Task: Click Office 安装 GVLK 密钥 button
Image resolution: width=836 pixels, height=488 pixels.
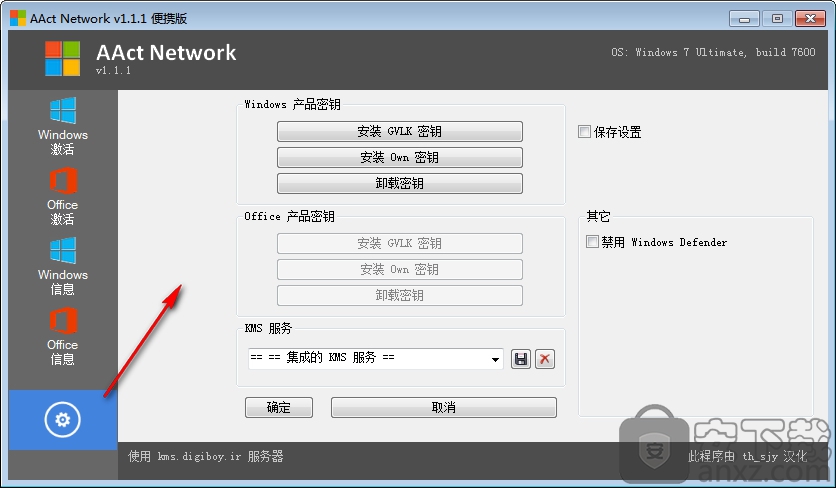Action: (x=399, y=243)
